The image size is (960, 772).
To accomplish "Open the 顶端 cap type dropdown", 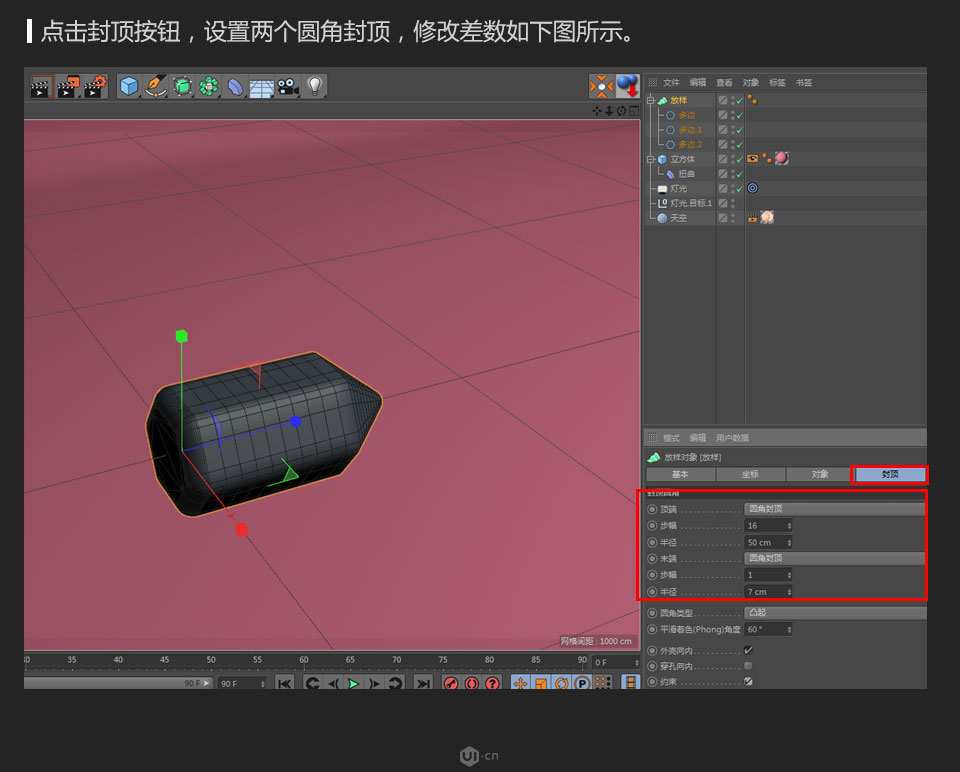I will [x=835, y=508].
